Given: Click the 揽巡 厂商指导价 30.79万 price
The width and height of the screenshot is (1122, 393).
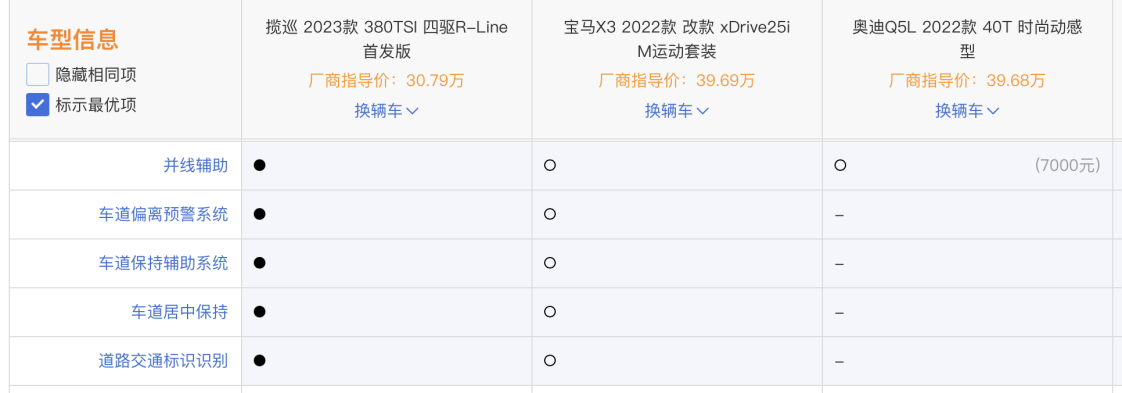Looking at the screenshot, I should (x=386, y=81).
